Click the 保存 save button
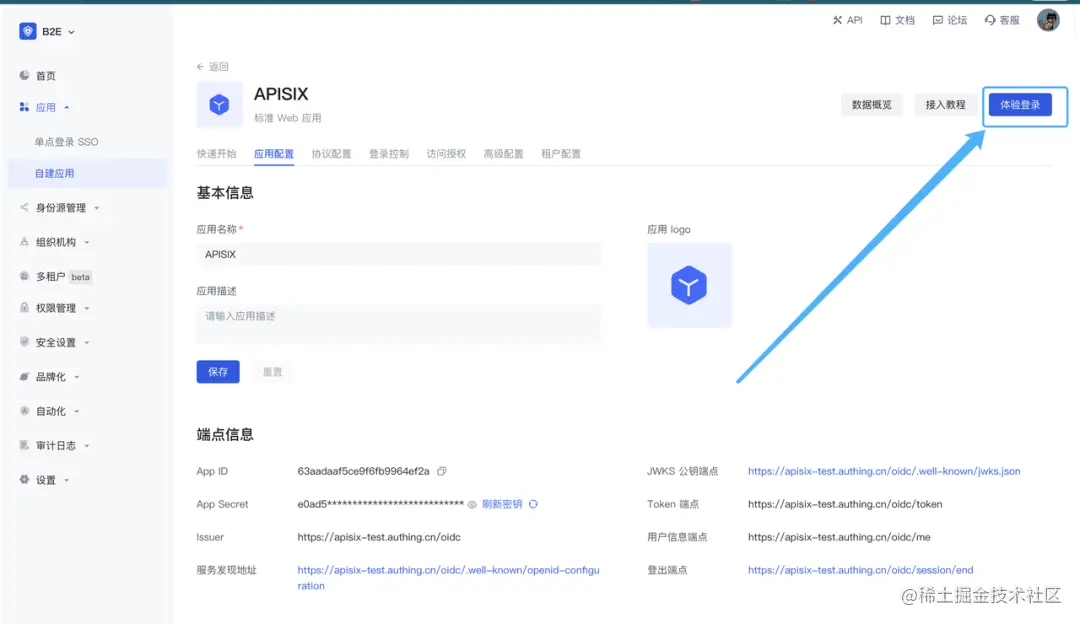The image size is (1080, 624). (x=218, y=372)
